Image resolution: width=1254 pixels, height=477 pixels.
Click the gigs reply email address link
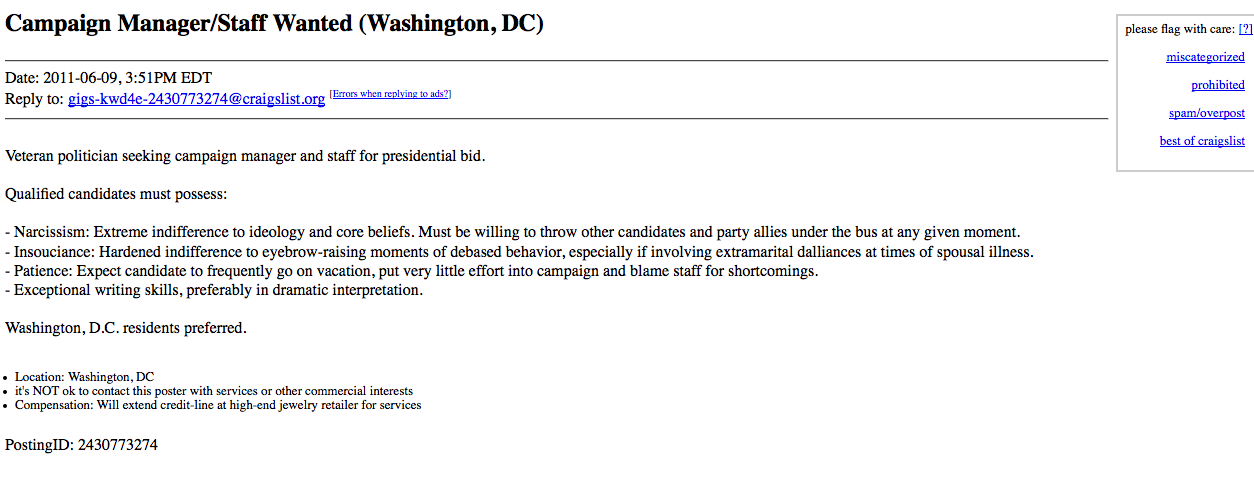click(196, 99)
